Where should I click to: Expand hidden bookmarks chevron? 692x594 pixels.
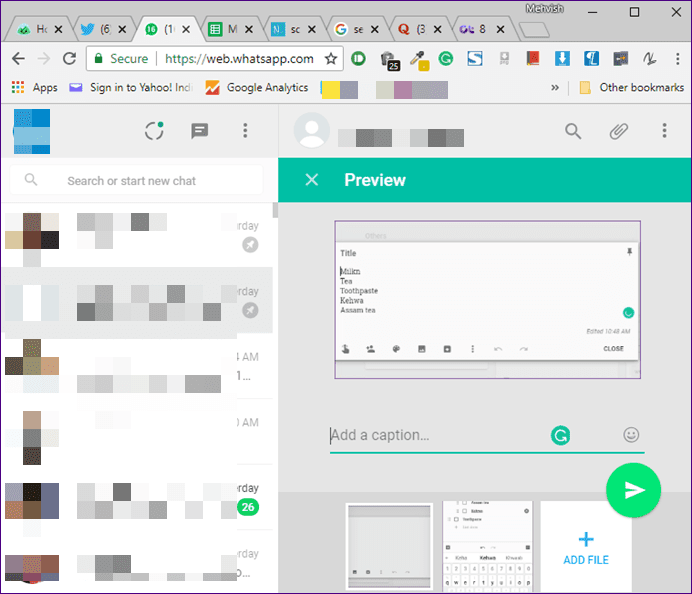(x=555, y=87)
